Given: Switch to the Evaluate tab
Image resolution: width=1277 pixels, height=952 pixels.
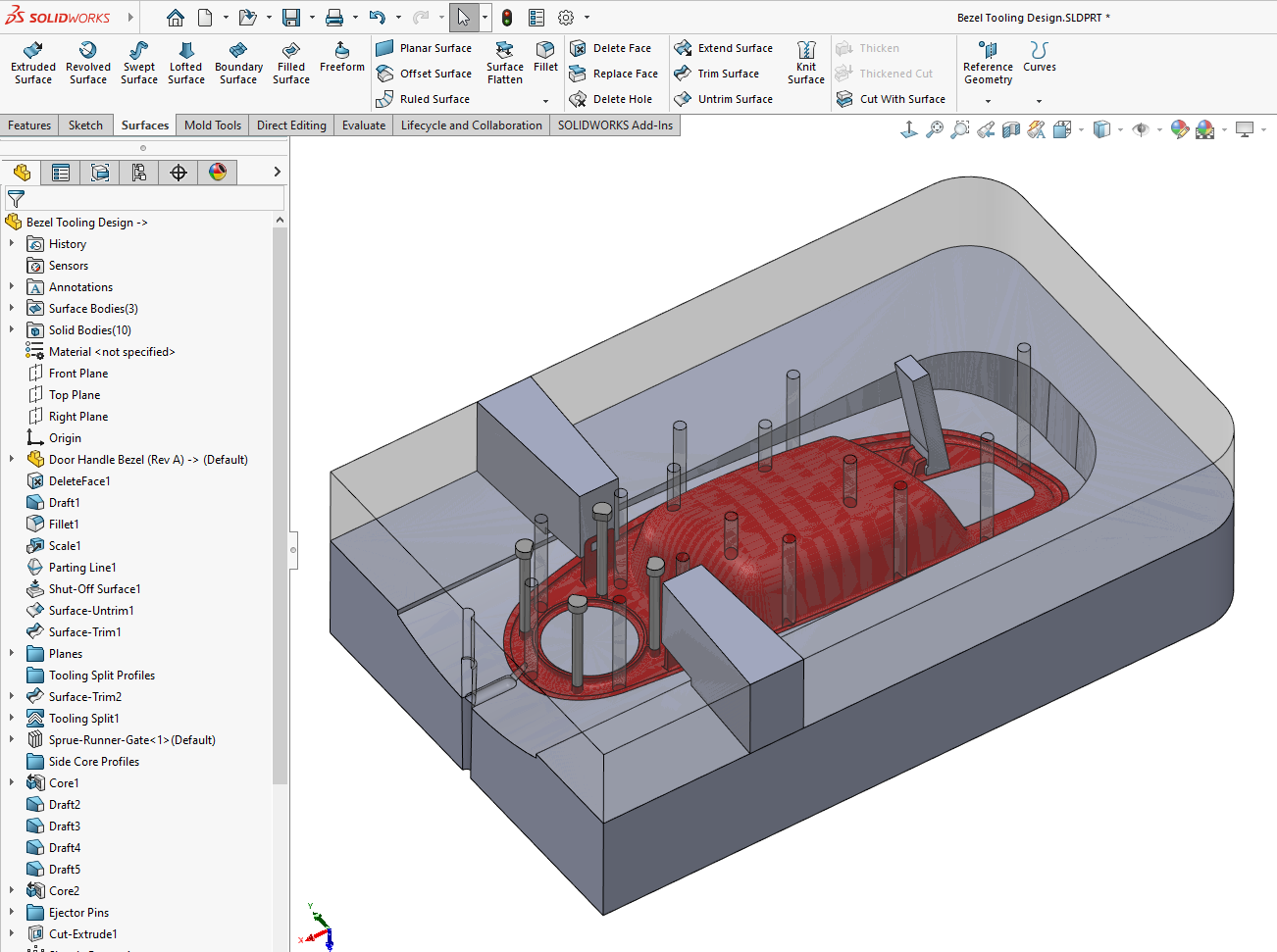Looking at the screenshot, I should point(363,125).
